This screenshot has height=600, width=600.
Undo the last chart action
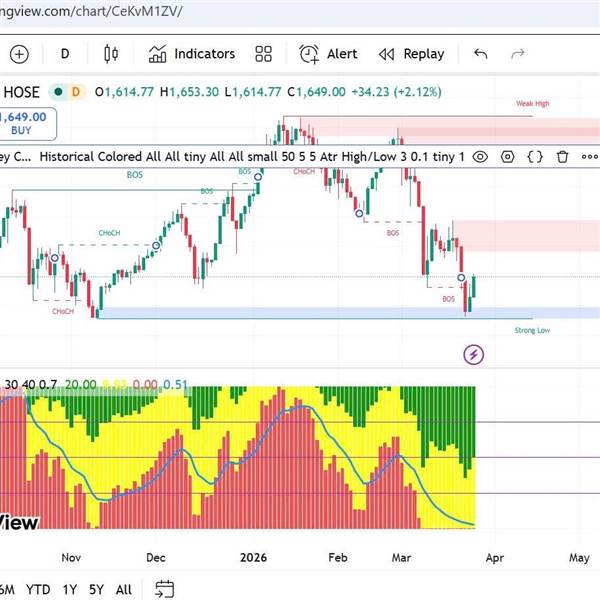(x=480, y=54)
